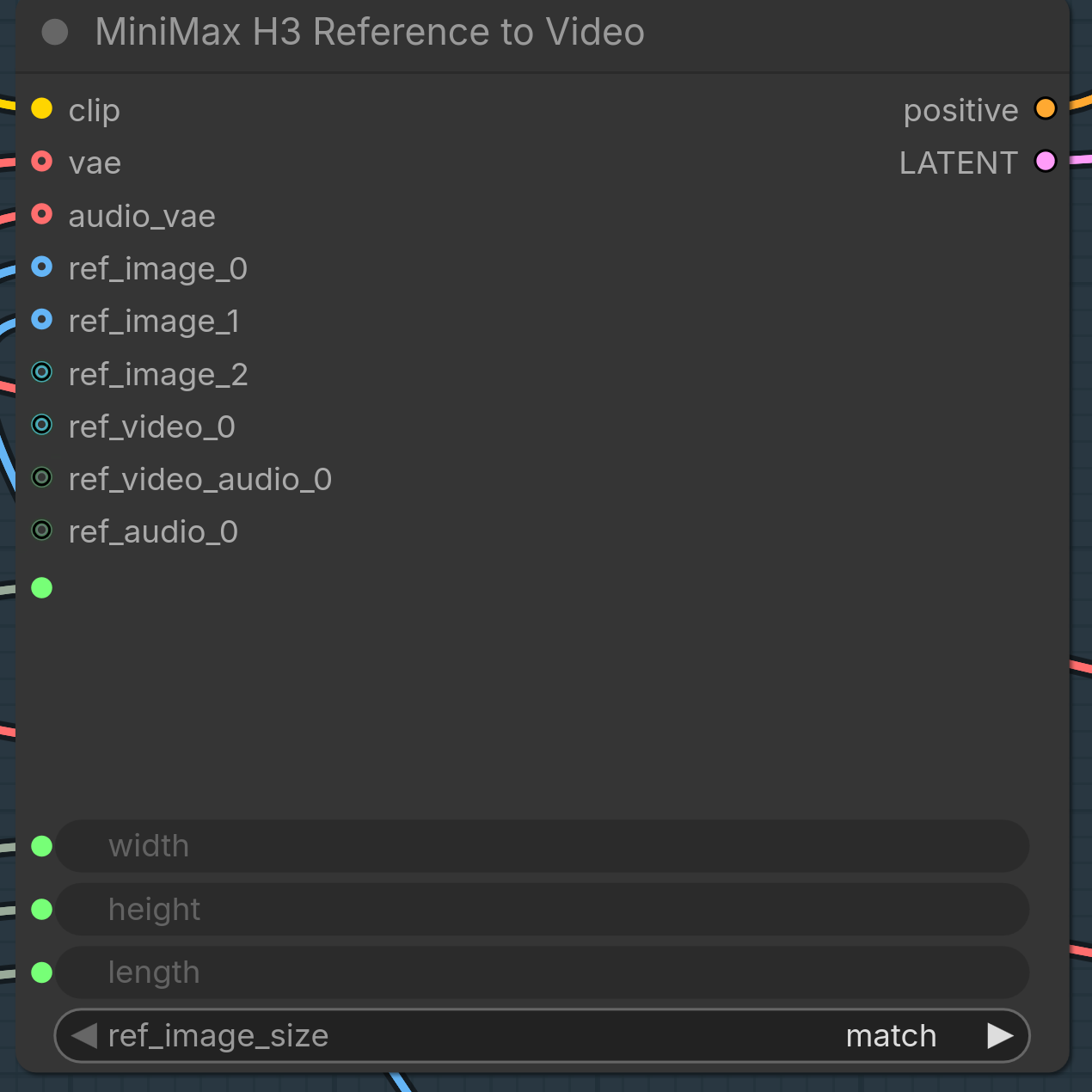Click the width input field
The image size is (1092, 1092).
[x=543, y=846]
